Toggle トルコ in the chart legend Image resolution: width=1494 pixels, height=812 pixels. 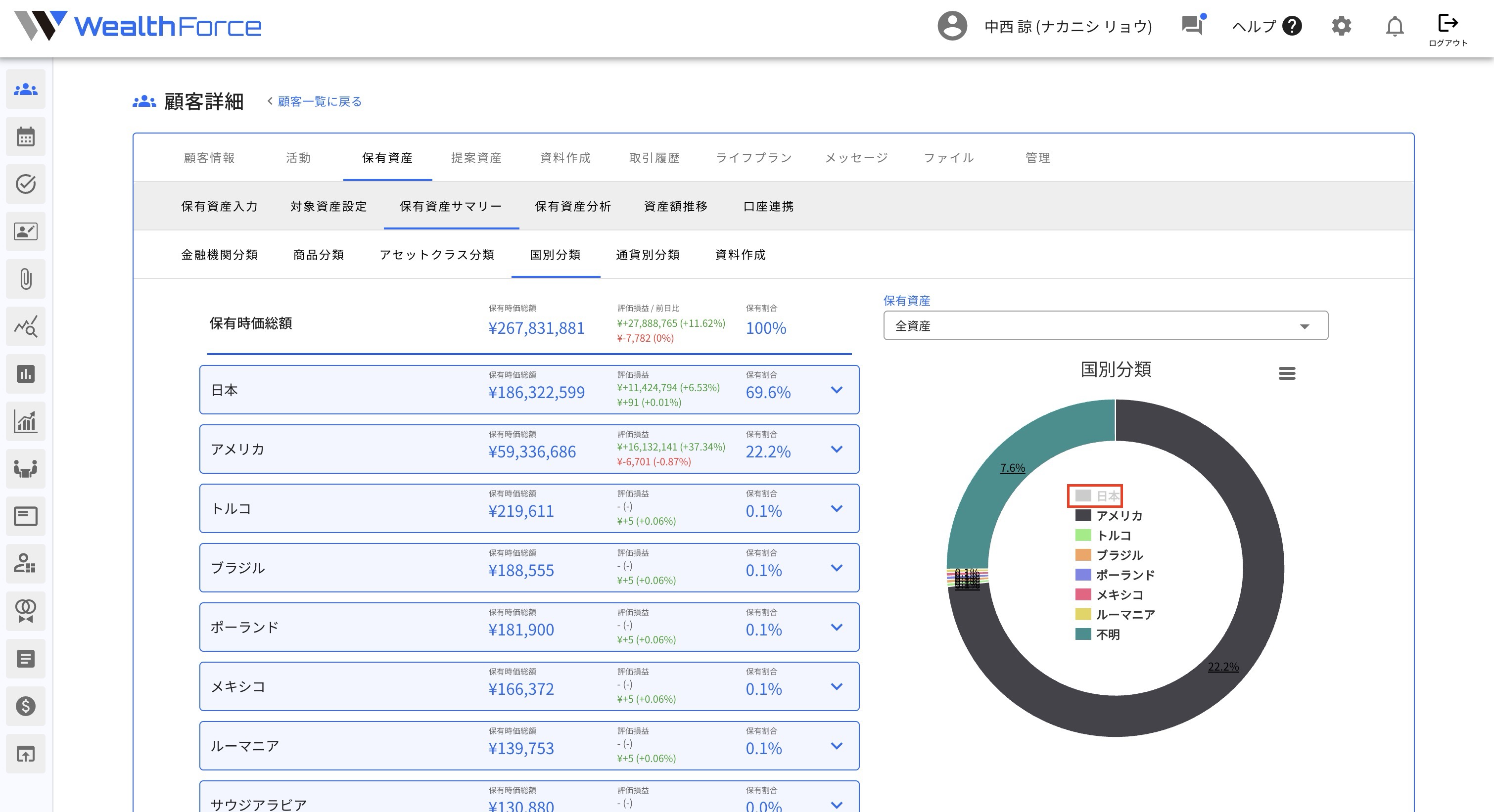click(x=1103, y=535)
